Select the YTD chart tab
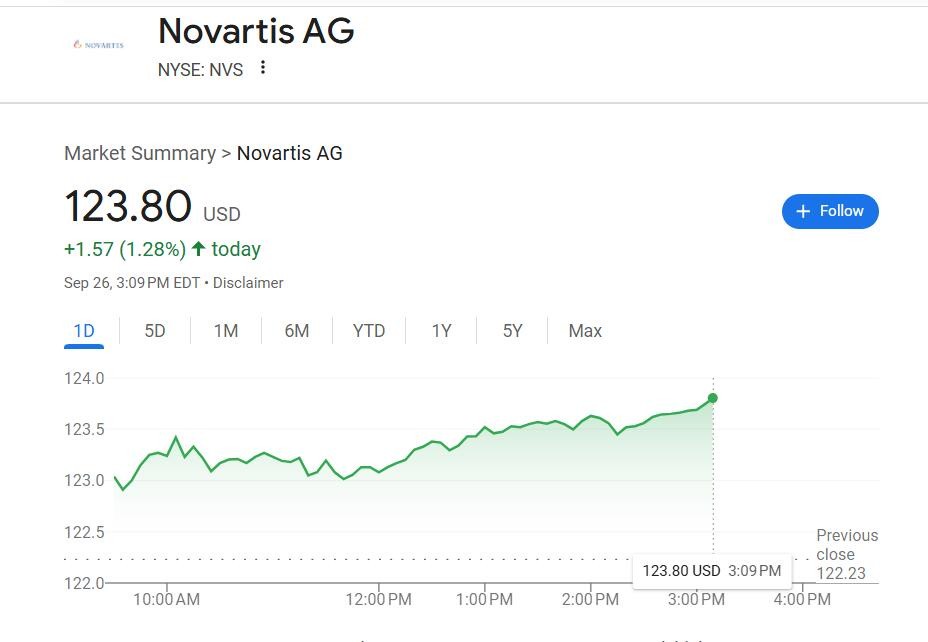Screen dimensions: 928x642 369,331
